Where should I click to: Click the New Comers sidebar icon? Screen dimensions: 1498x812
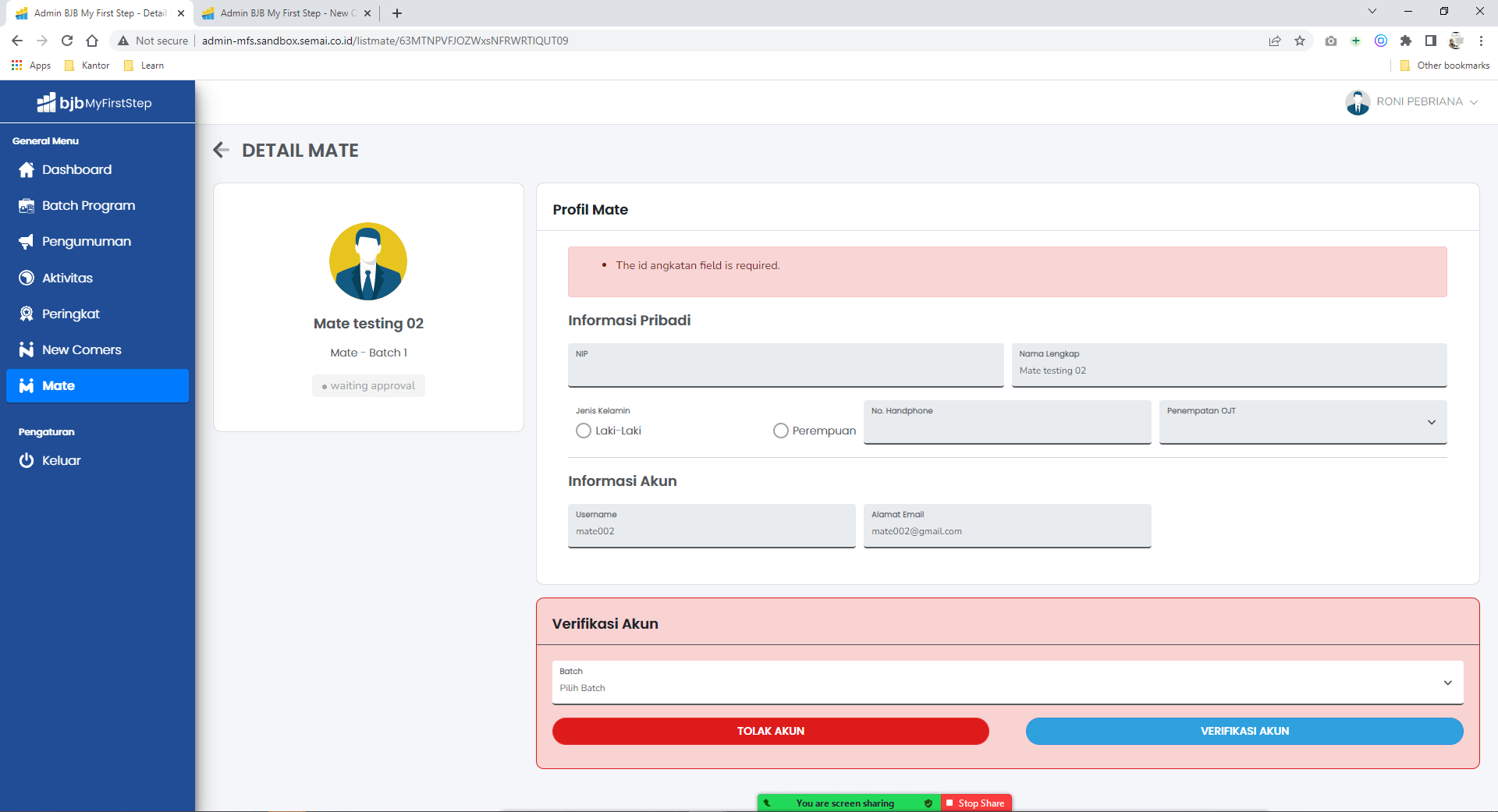pos(27,349)
